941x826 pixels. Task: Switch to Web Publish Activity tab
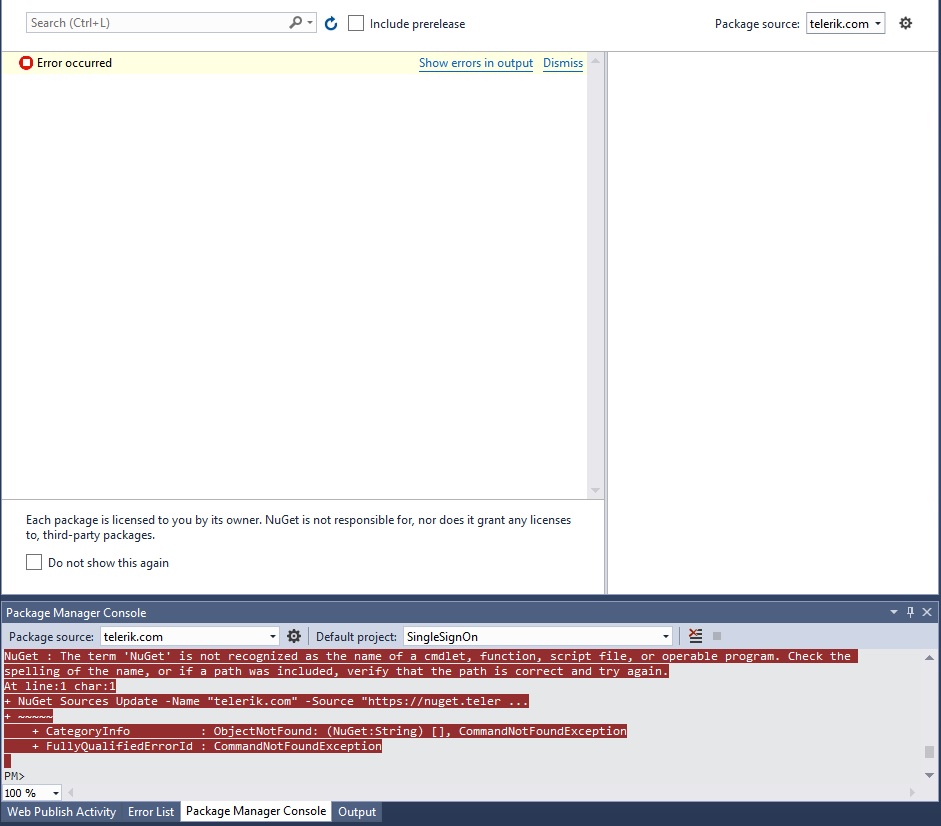pos(61,812)
